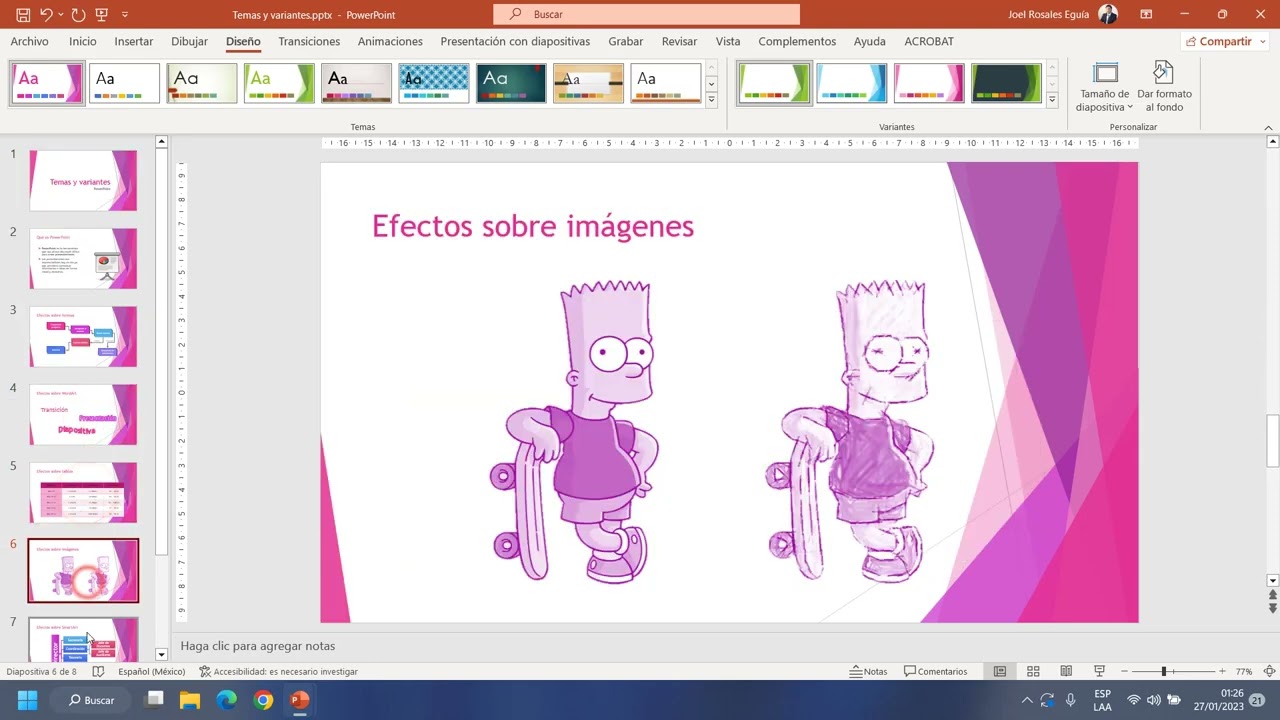Switch to the Vista tab
This screenshot has width=1280, height=720.
click(728, 41)
